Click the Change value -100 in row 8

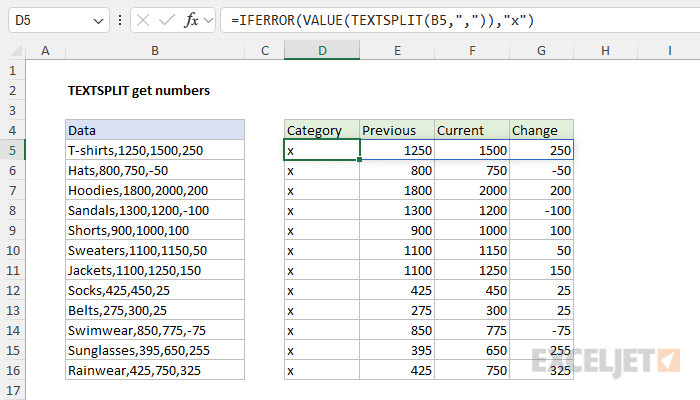542,210
